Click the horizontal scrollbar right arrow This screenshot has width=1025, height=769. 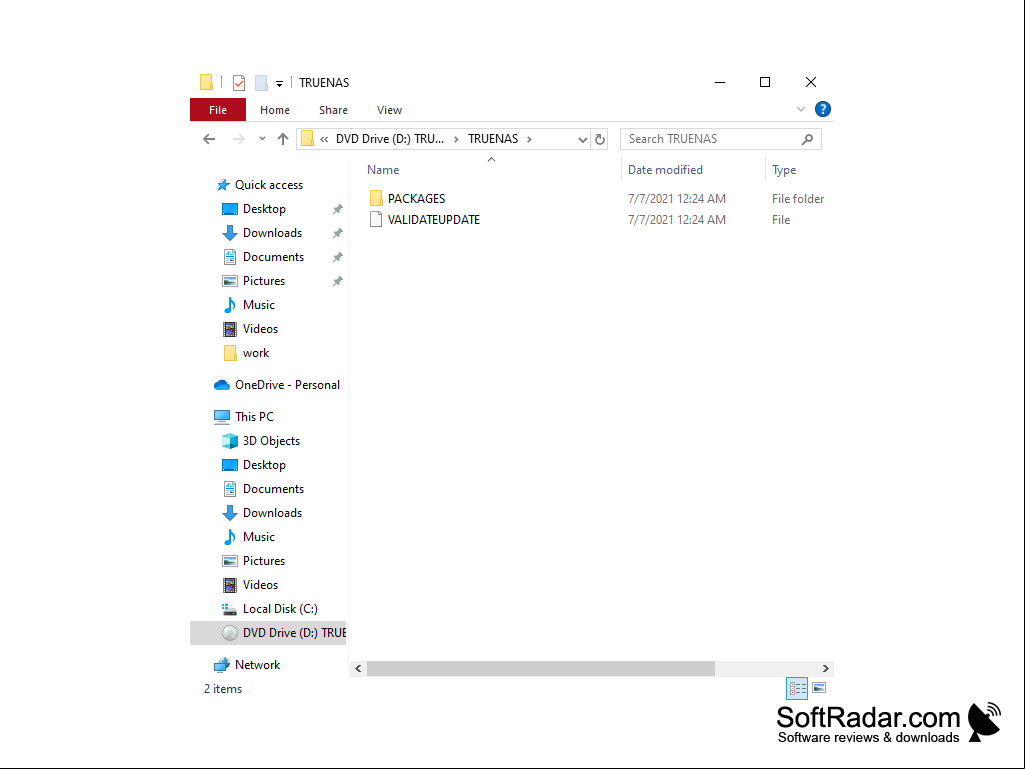(x=826, y=668)
